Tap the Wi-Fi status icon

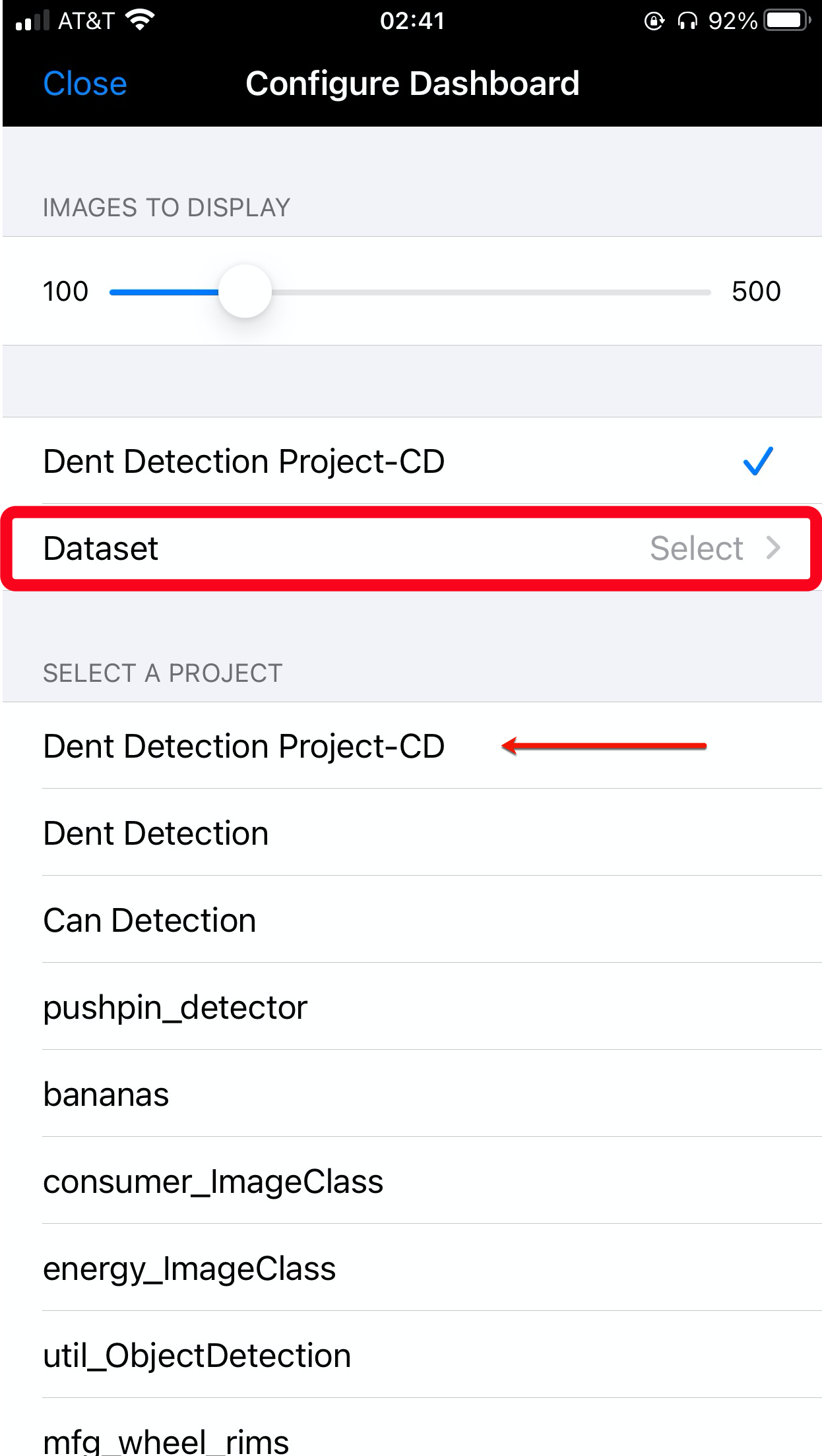pyautogui.click(x=140, y=20)
